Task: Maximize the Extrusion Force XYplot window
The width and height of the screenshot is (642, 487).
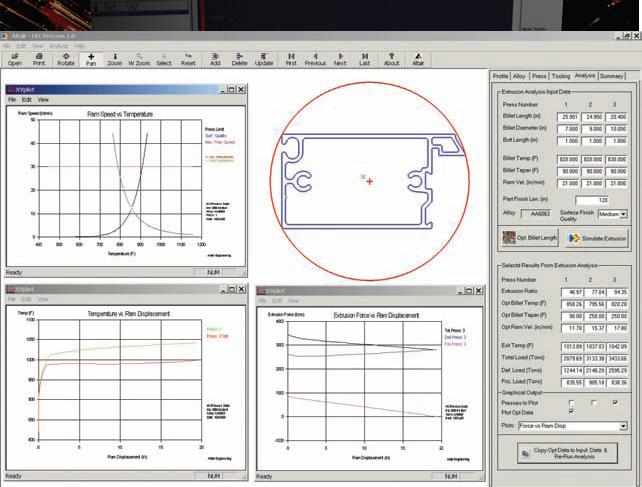Action: click(x=469, y=290)
